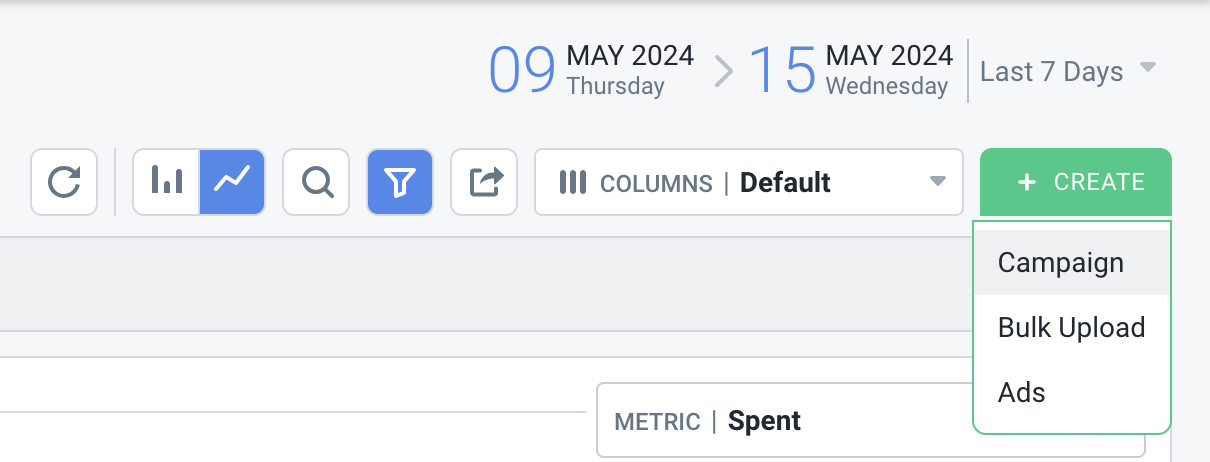The image size is (1210, 462).
Task: Switch to bar chart view
Action: pyautogui.click(x=167, y=182)
